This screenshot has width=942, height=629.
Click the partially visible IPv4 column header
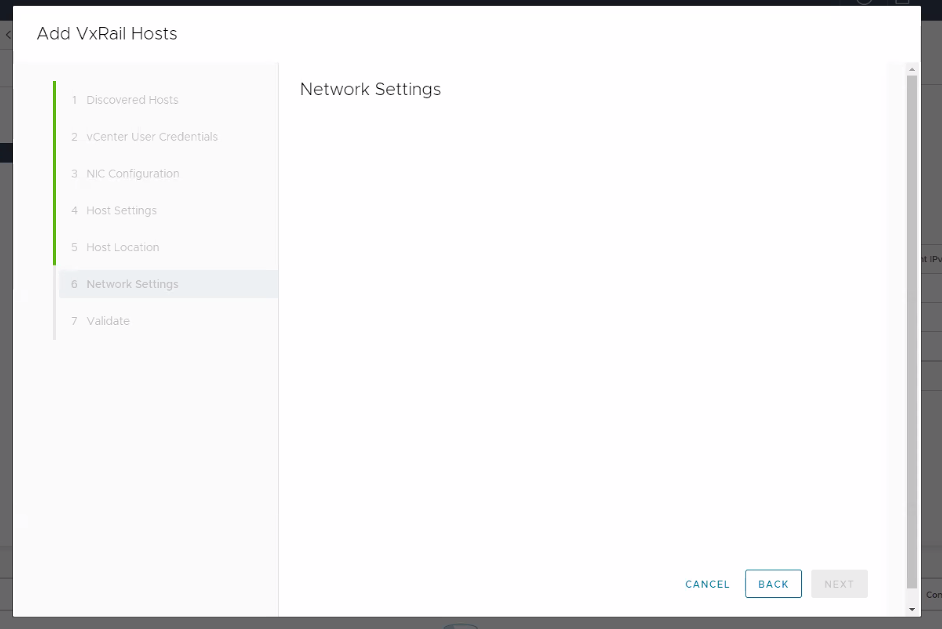(929, 258)
